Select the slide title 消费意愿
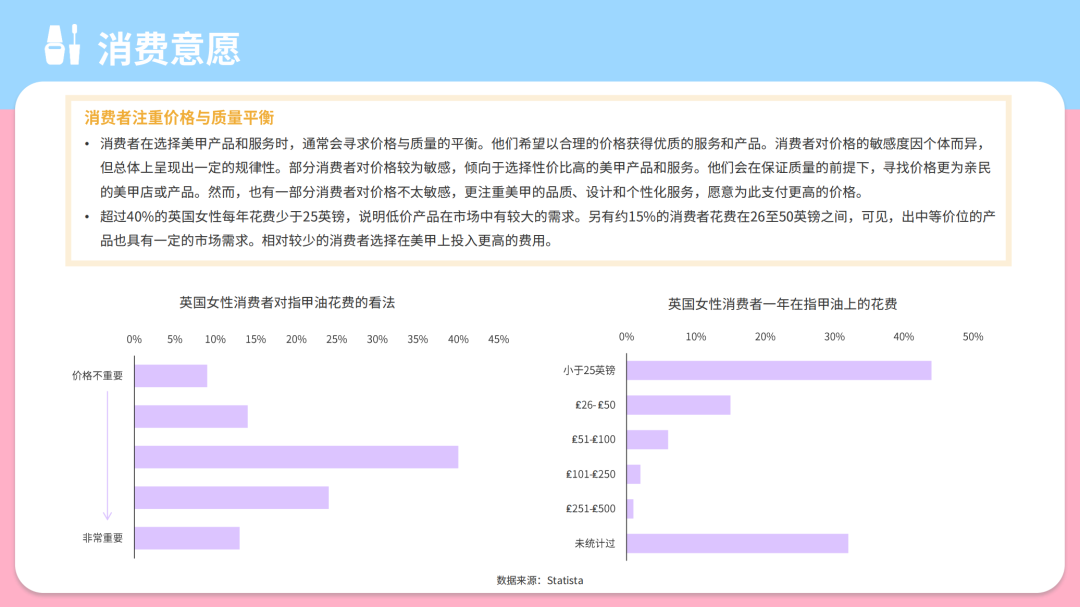Screen dimensions: 1080x607 coord(169,48)
